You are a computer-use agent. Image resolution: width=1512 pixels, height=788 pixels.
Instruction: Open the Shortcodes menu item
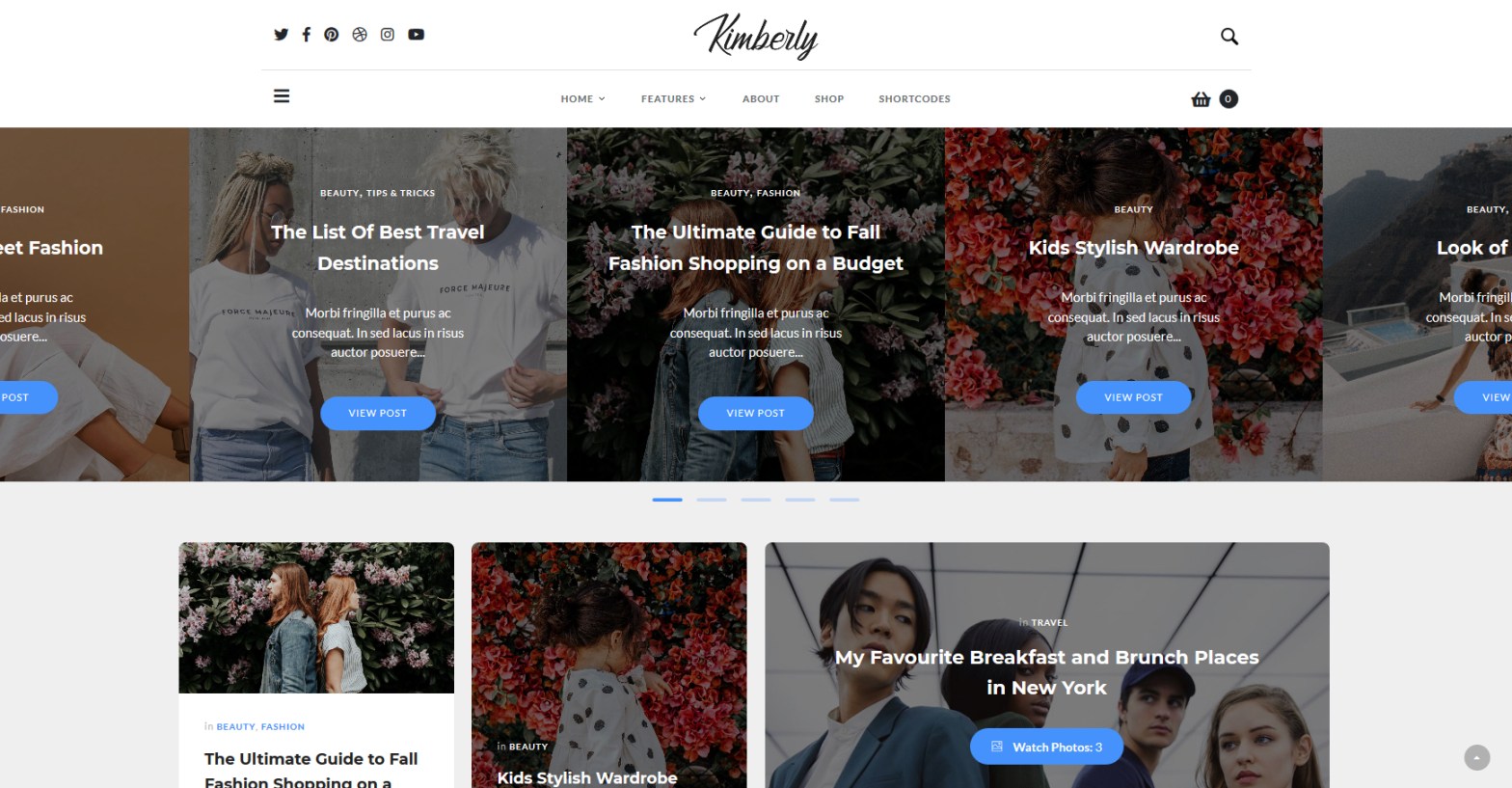pos(914,98)
